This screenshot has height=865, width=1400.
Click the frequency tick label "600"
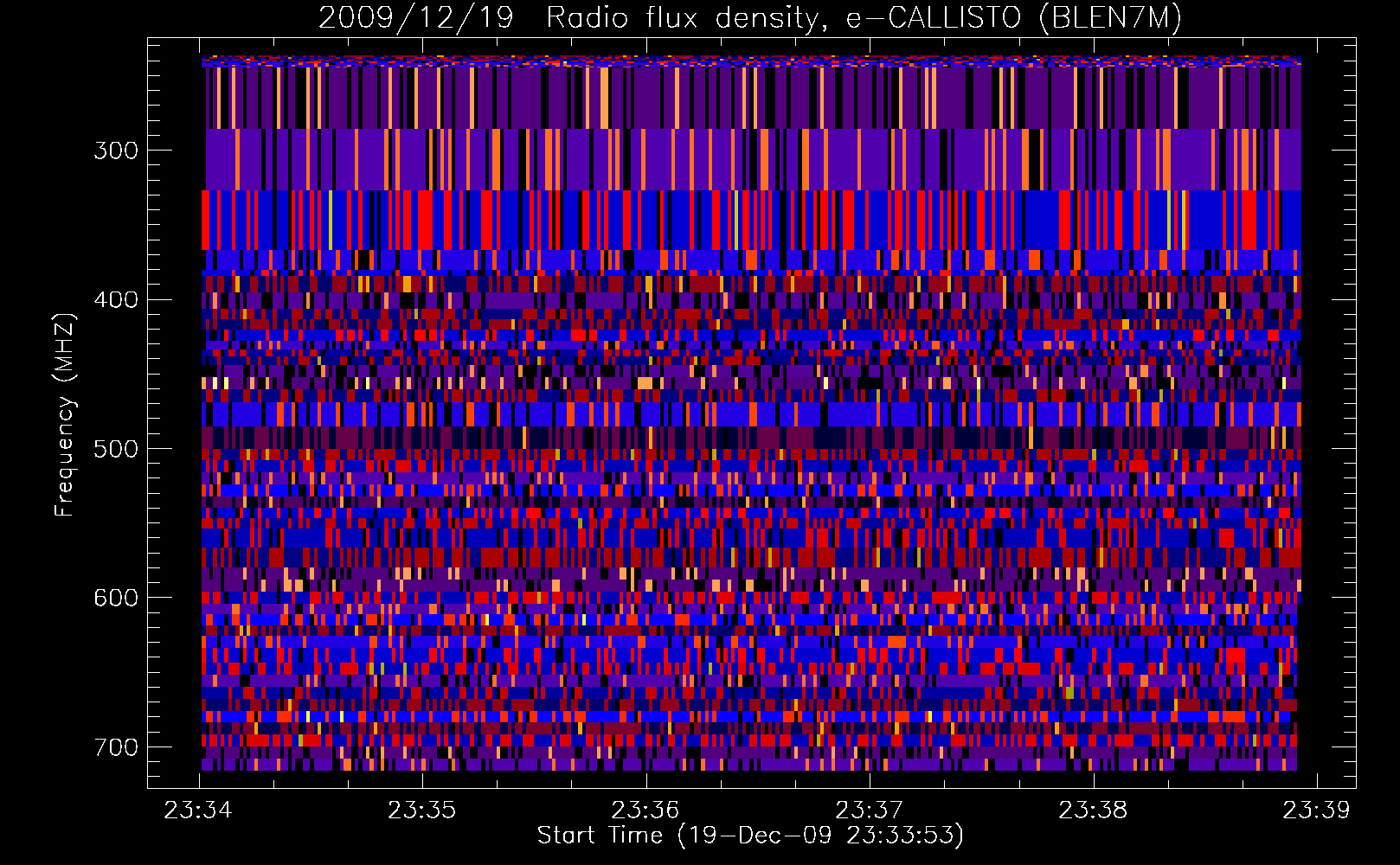116,598
